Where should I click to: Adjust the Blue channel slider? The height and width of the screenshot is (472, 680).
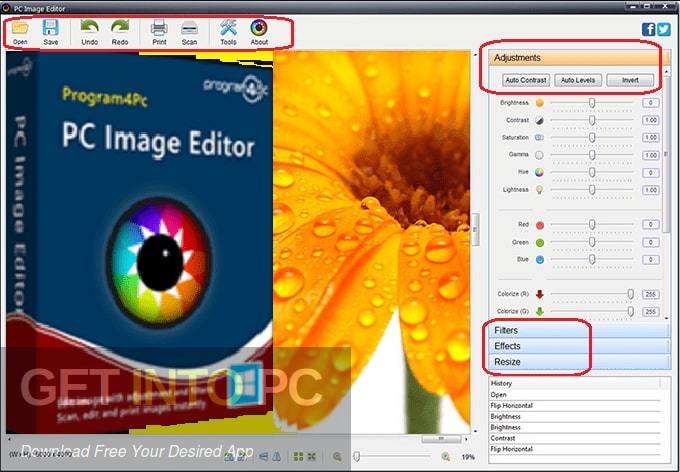click(x=592, y=259)
